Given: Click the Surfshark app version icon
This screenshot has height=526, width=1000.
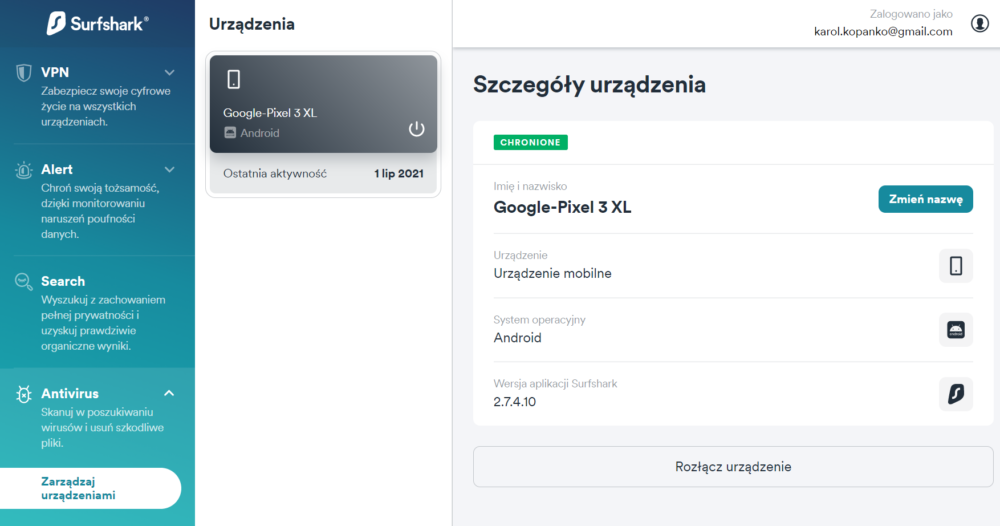Looking at the screenshot, I should click(955, 394).
